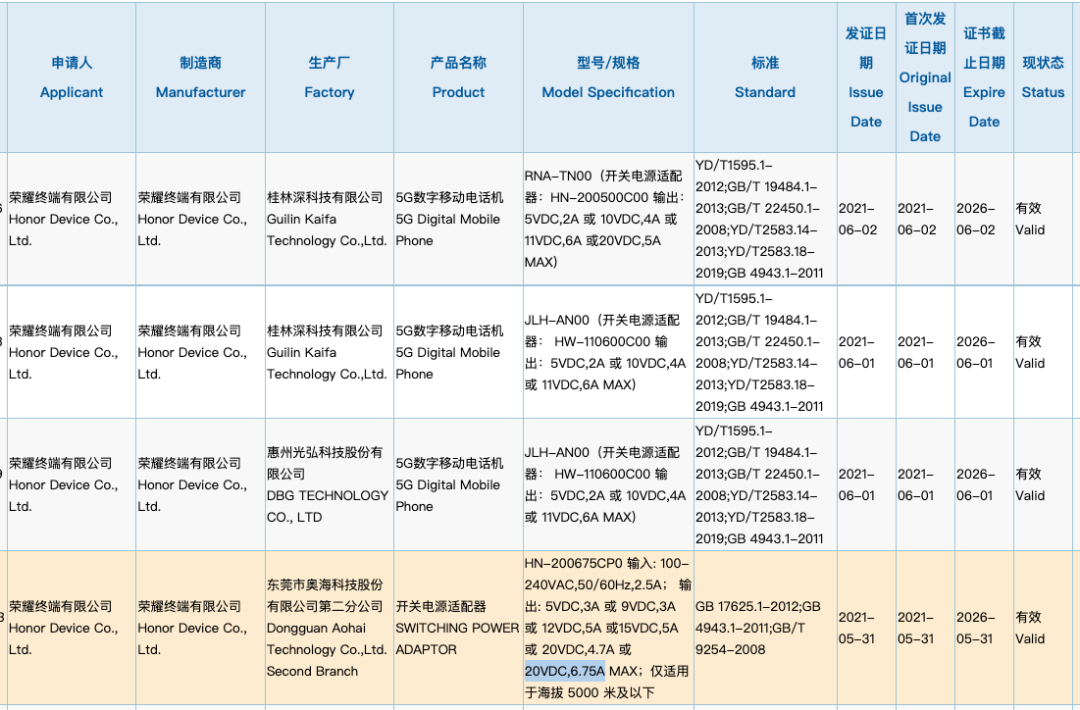Select the SWITCHING POWER ADAPTOR product cell
Viewport: 1080px width, 710px height.
pos(458,628)
